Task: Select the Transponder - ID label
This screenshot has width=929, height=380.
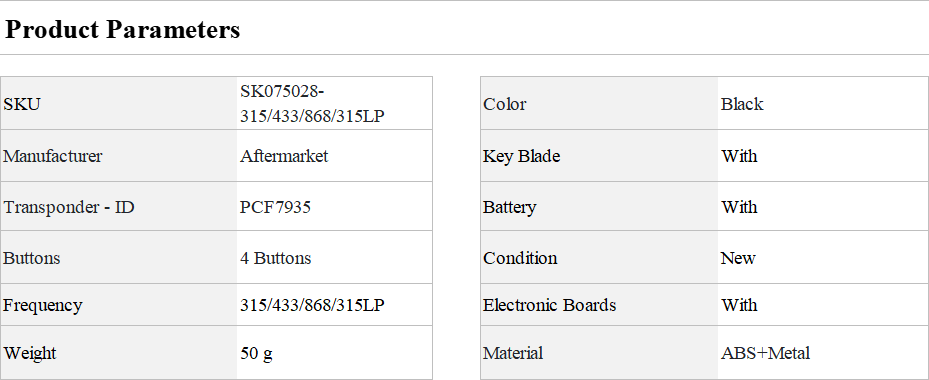Action: click(69, 207)
